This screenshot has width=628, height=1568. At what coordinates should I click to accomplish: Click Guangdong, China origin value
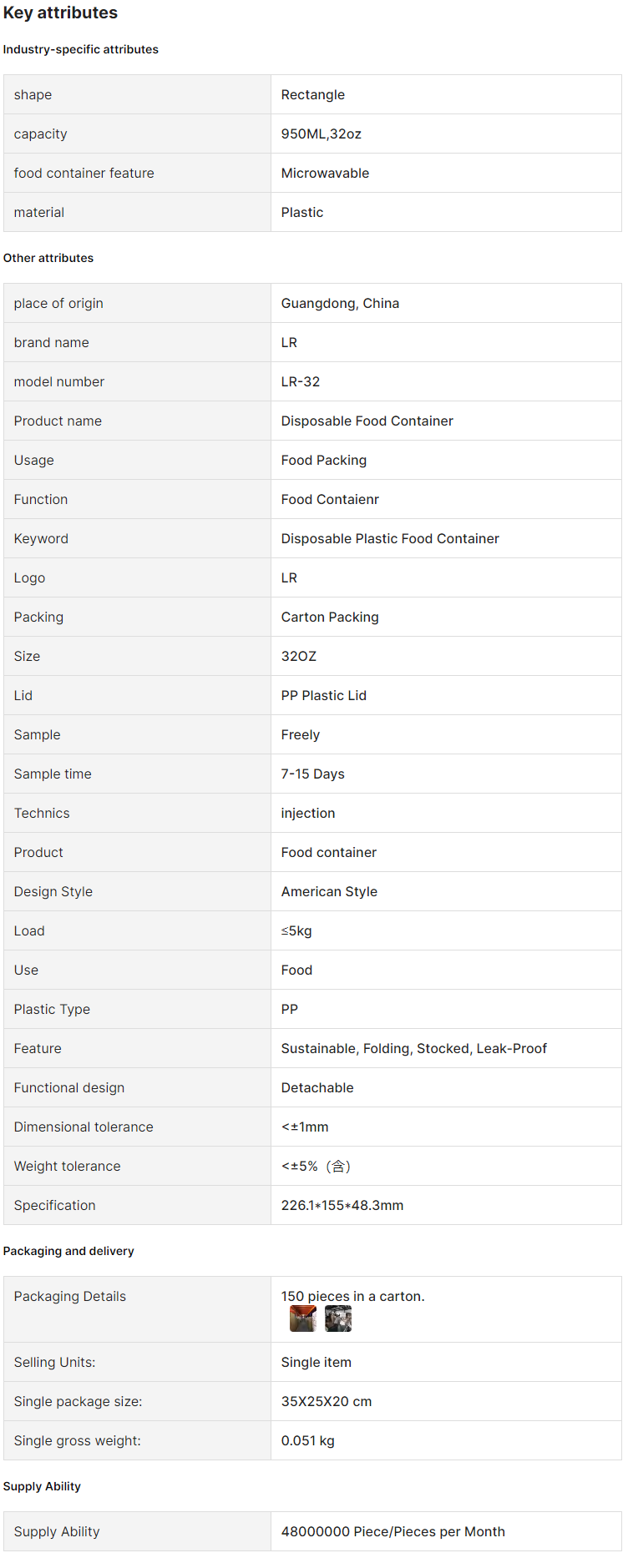tap(340, 303)
